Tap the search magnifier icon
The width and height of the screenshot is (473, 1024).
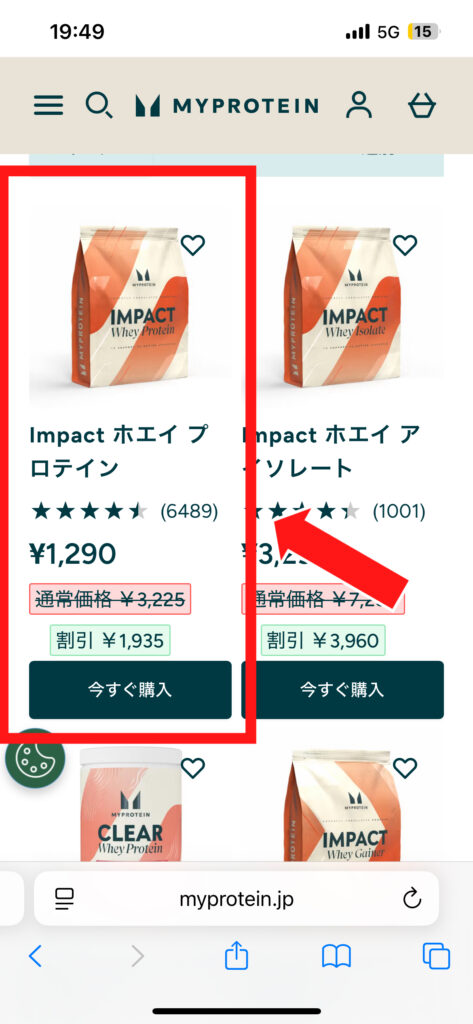click(99, 105)
